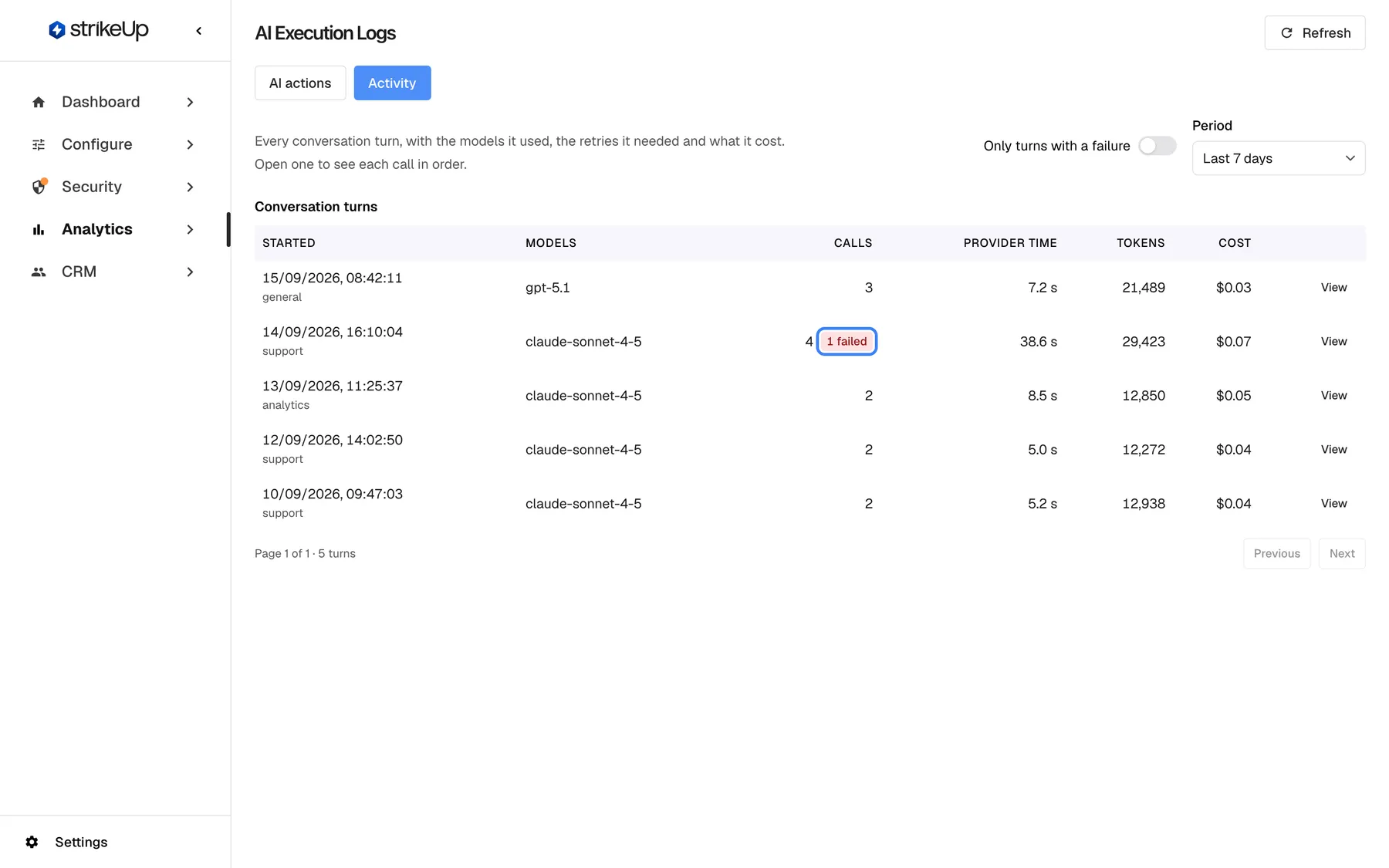The width and height of the screenshot is (1389, 868).
Task: Click the Settings gear icon
Action: tap(32, 842)
